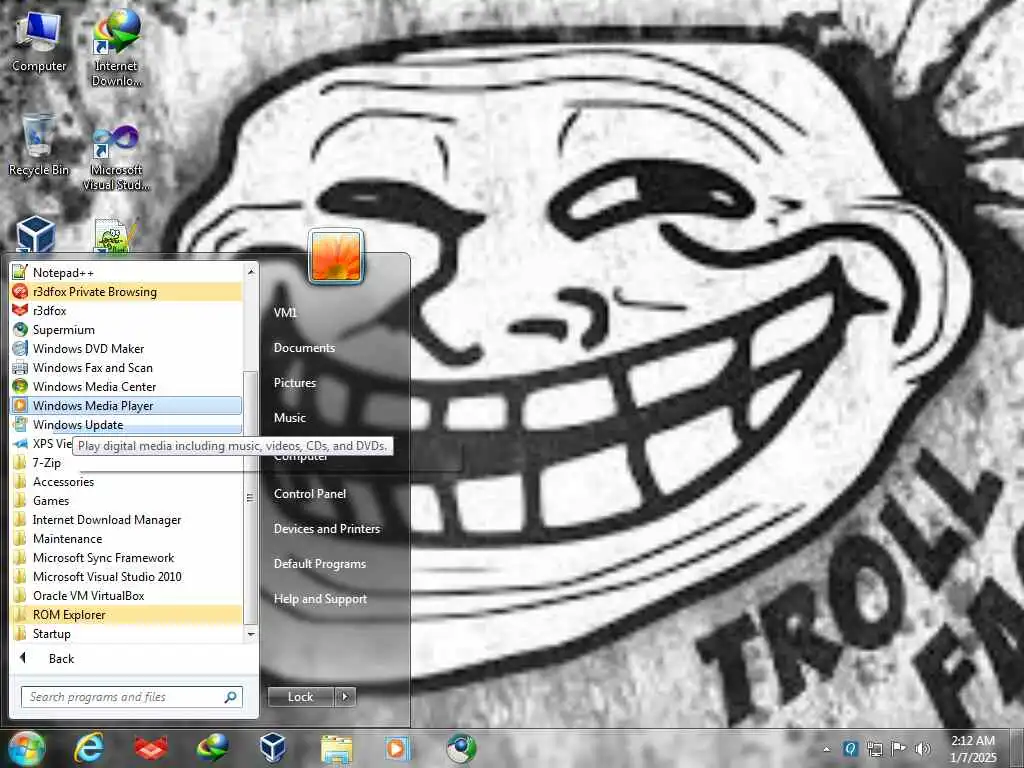Launch r3dfox Private Browsing

[x=126, y=292]
